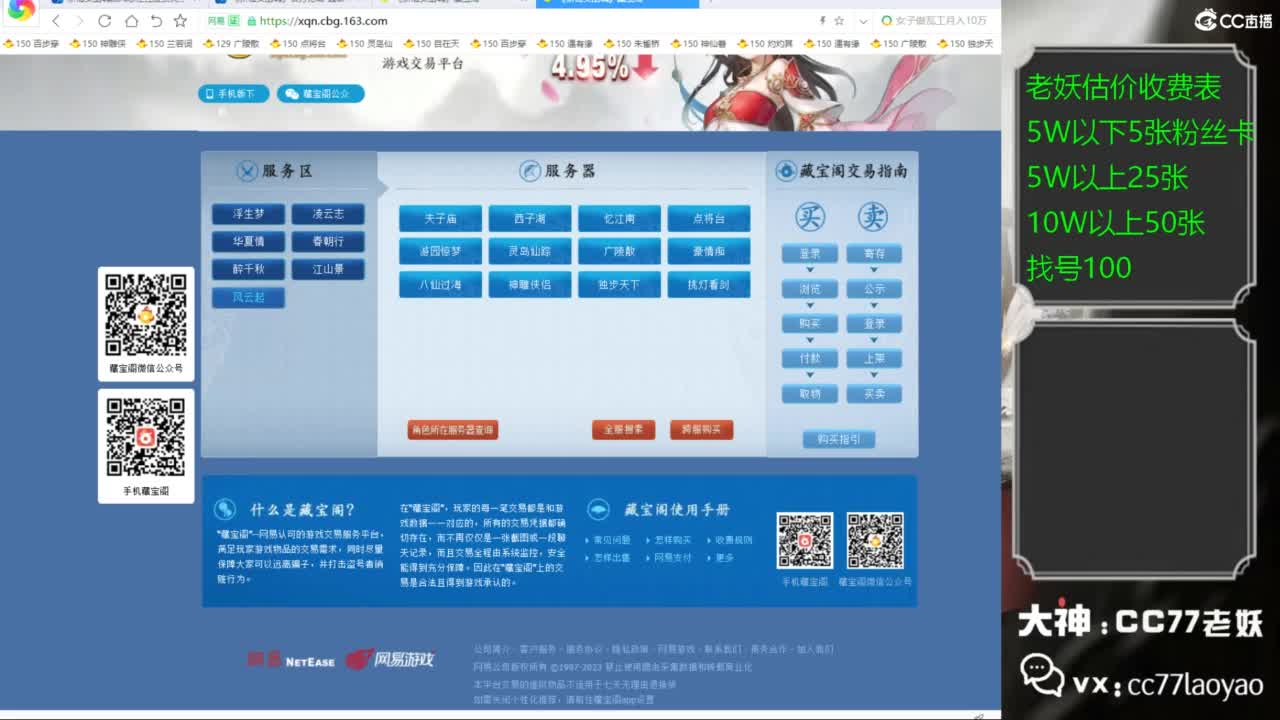Choose the 独步天下 server

point(619,284)
